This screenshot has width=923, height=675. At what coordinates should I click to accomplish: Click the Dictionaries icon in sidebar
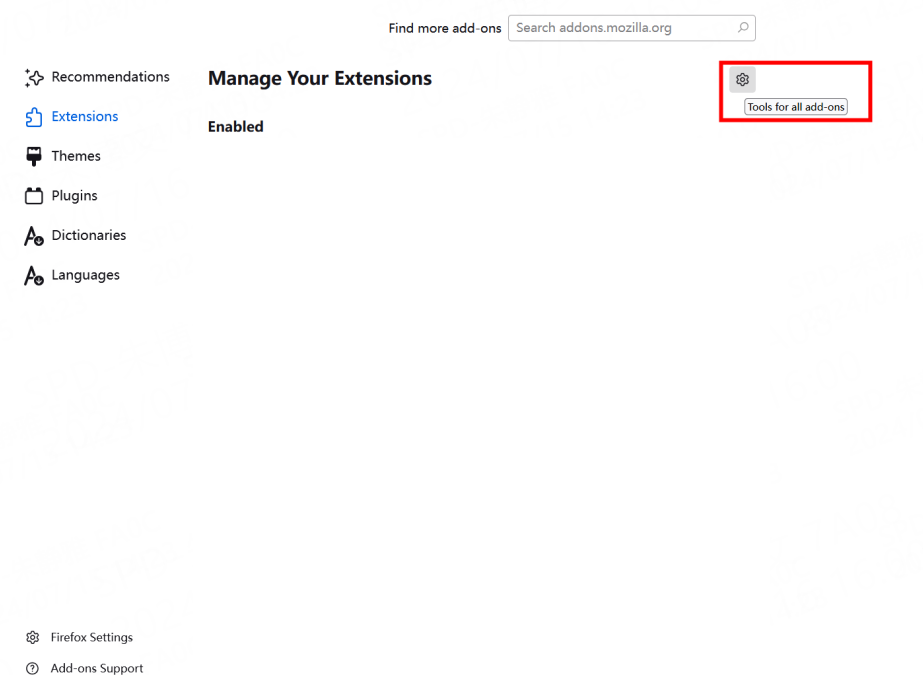tap(34, 236)
